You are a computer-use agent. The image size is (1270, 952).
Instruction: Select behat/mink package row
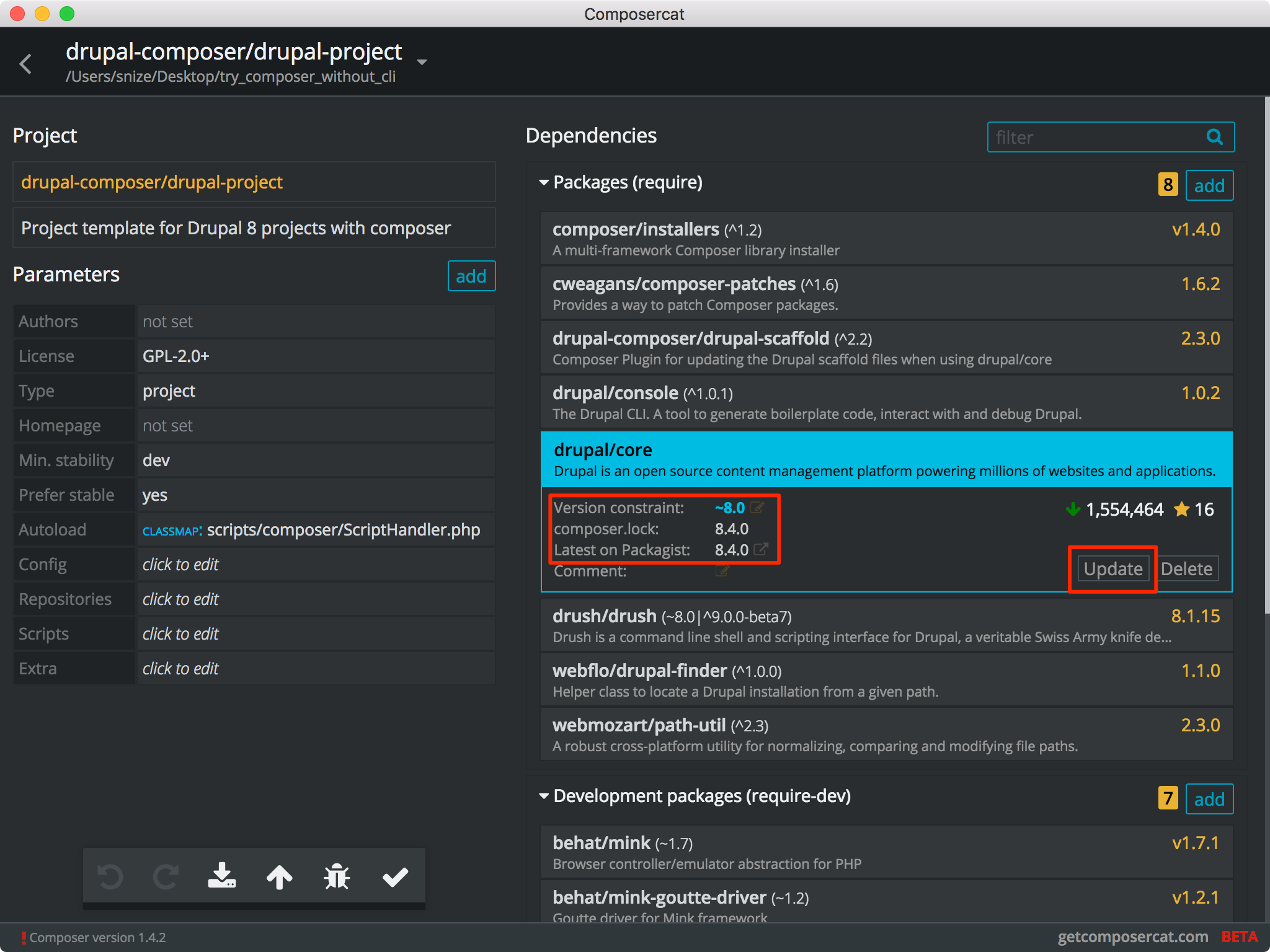pyautogui.click(x=886, y=852)
